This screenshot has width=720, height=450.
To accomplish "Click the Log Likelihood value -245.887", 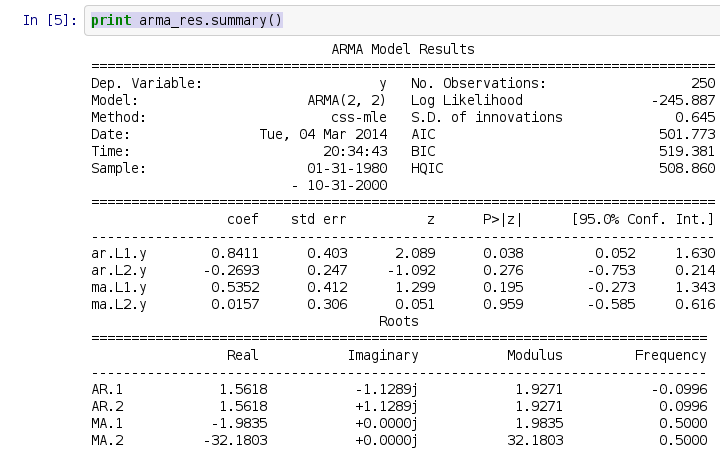I will click(682, 100).
